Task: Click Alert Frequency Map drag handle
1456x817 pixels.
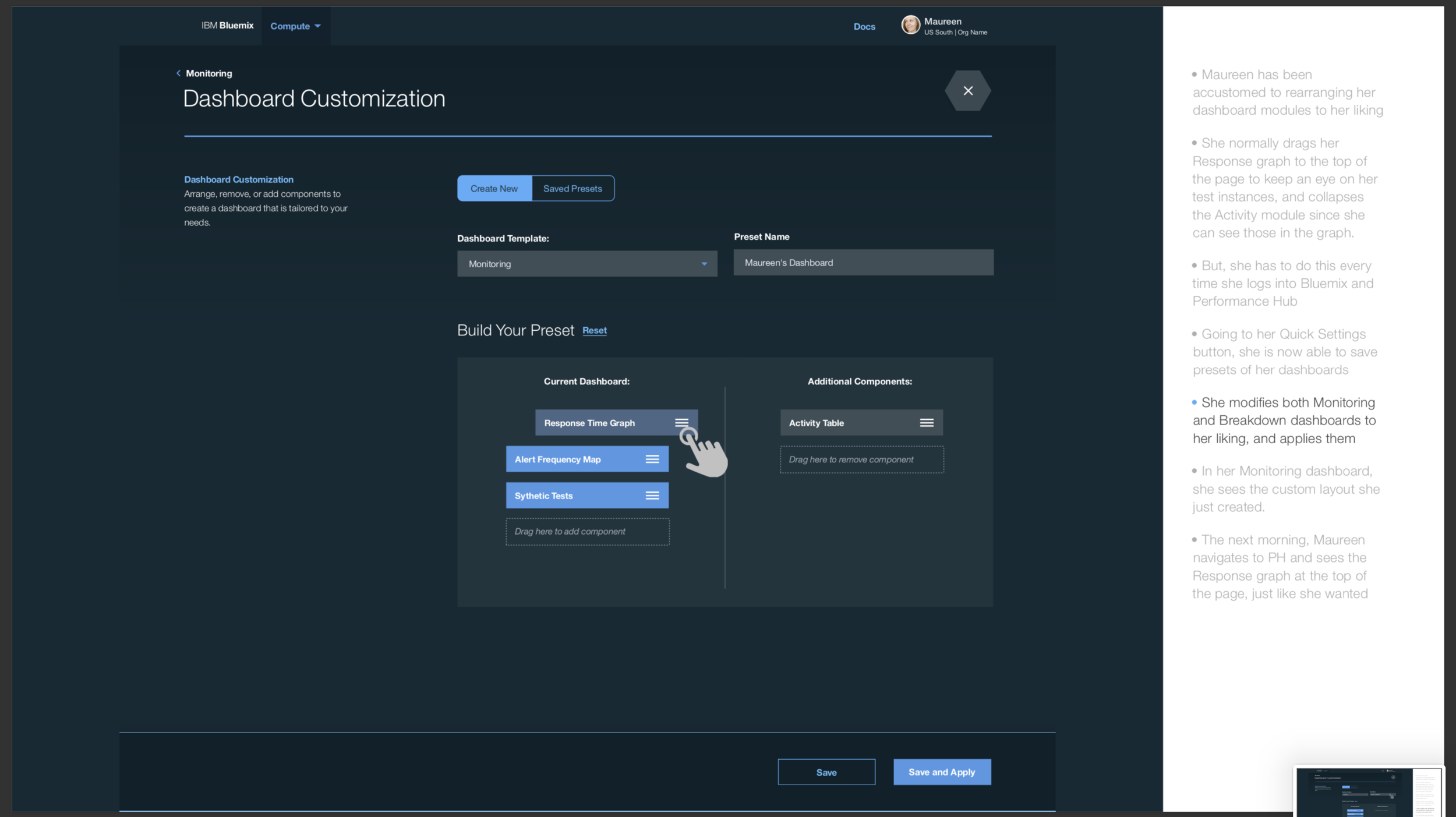Action: (x=652, y=459)
